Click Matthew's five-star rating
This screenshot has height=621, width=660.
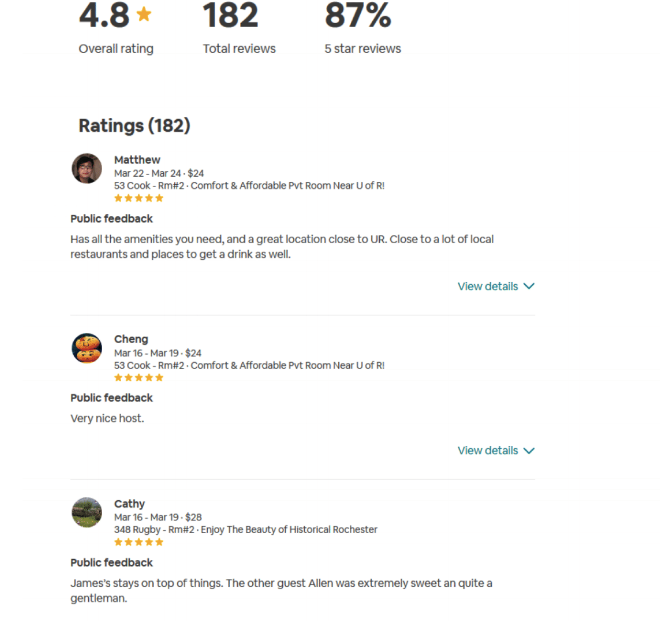click(x=138, y=198)
